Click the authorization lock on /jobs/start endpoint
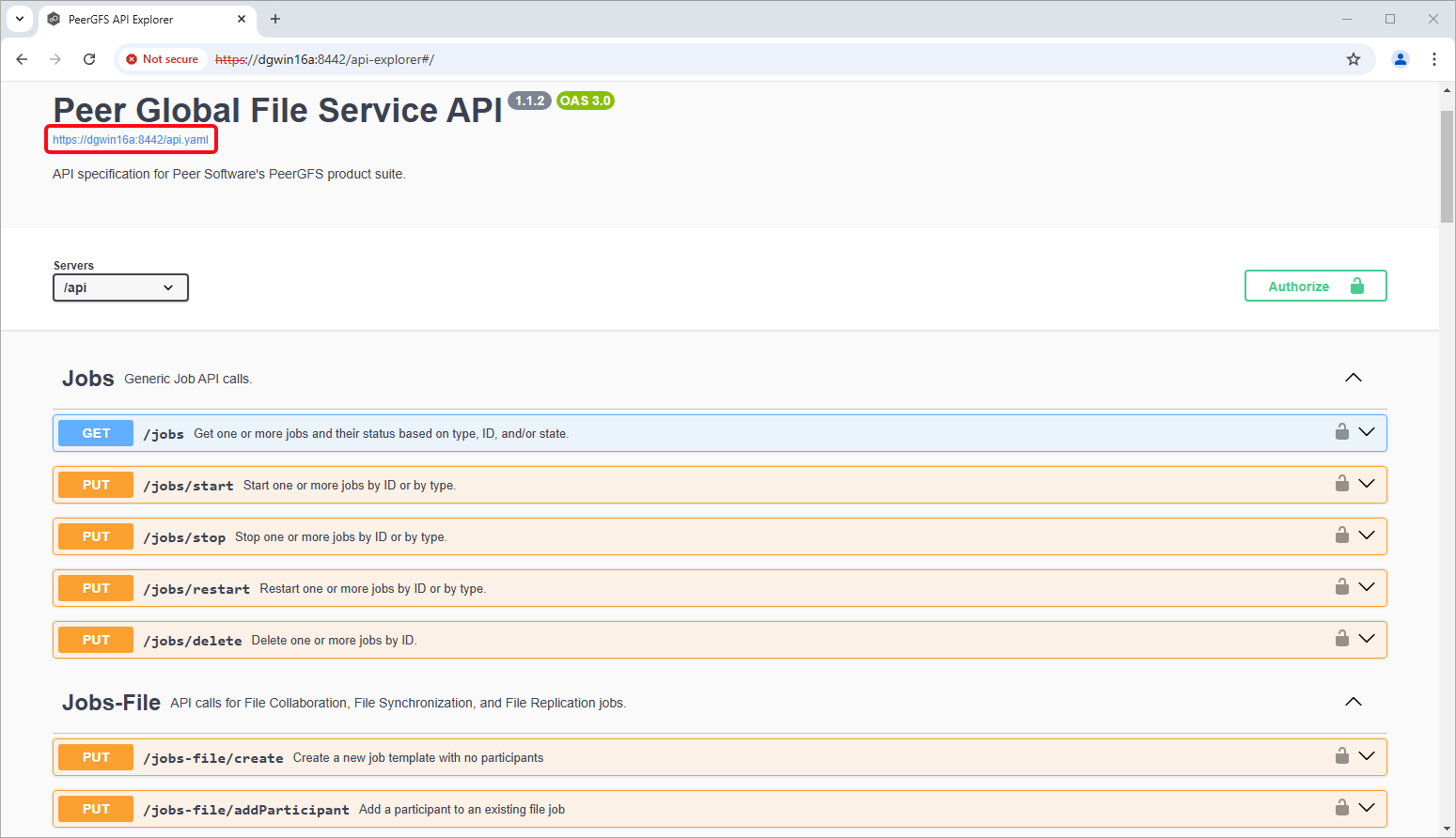Image resolution: width=1456 pixels, height=838 pixels. click(1341, 484)
